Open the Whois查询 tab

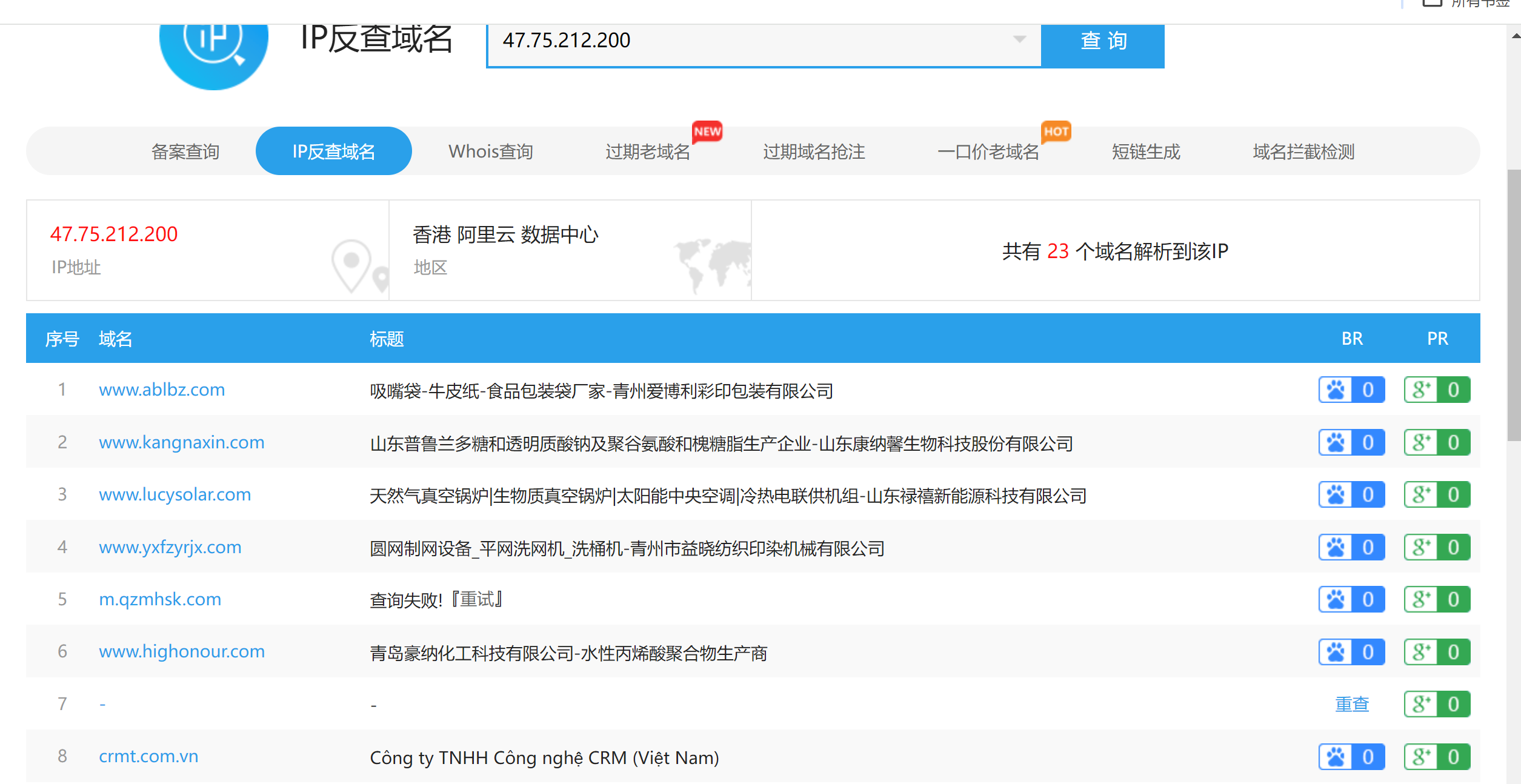[x=491, y=151]
